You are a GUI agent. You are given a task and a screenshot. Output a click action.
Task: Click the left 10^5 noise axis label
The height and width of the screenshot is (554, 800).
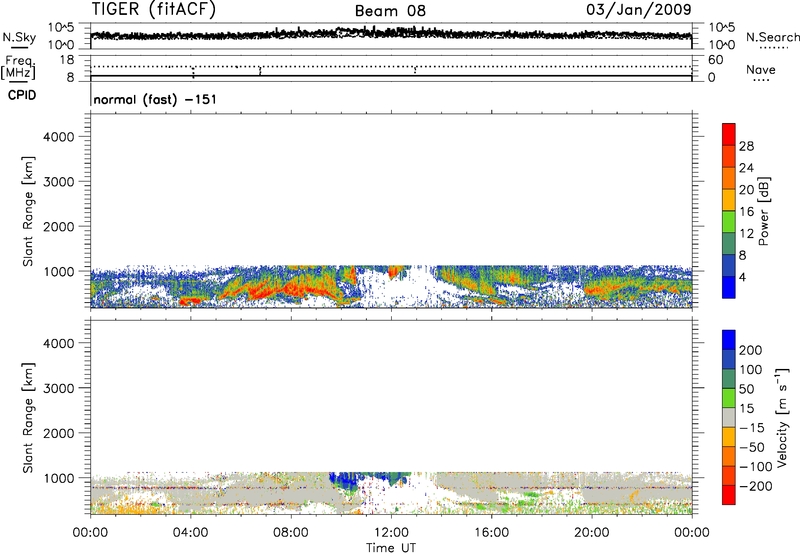coord(61,28)
